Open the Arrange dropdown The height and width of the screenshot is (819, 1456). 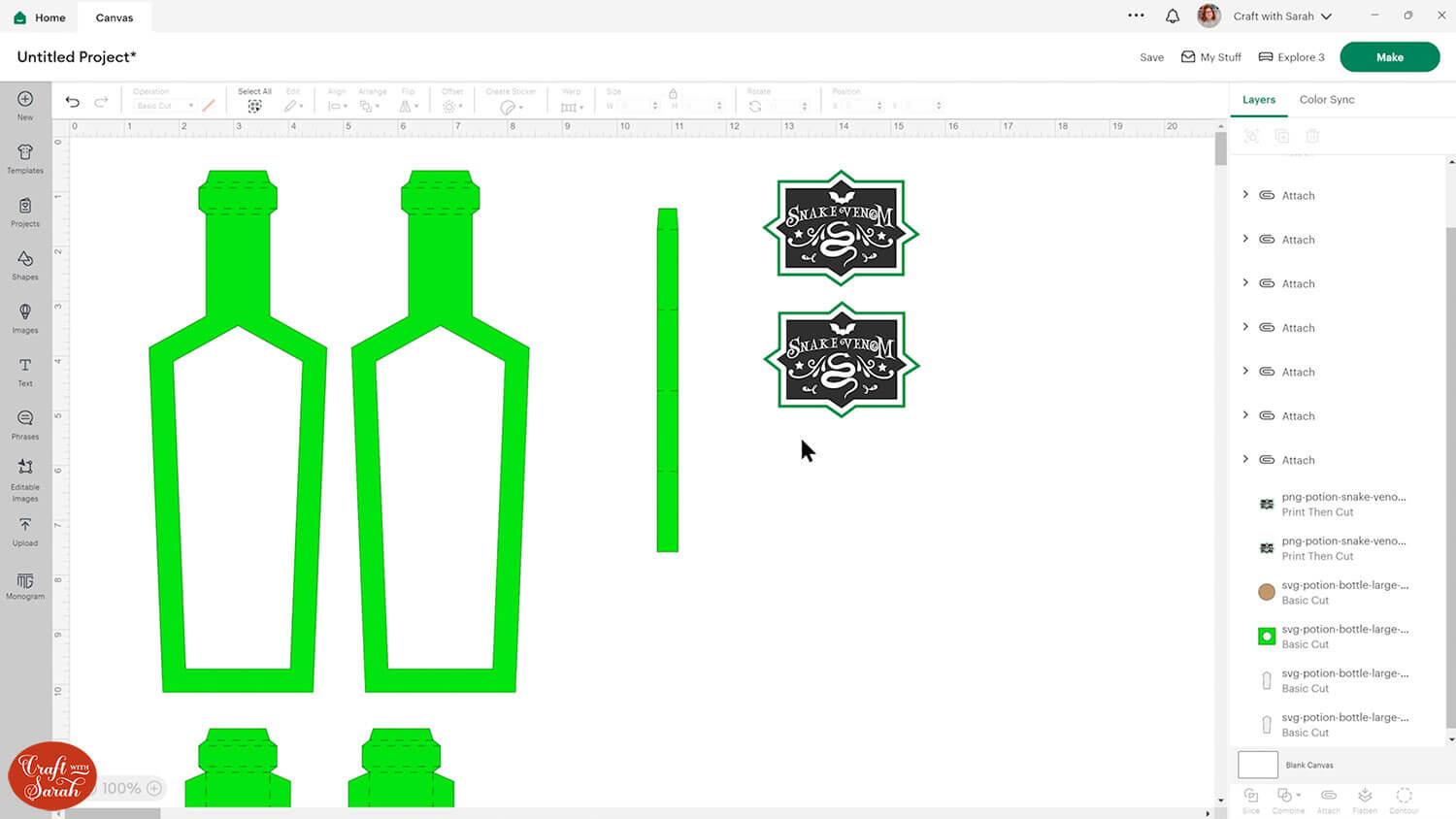[368, 106]
